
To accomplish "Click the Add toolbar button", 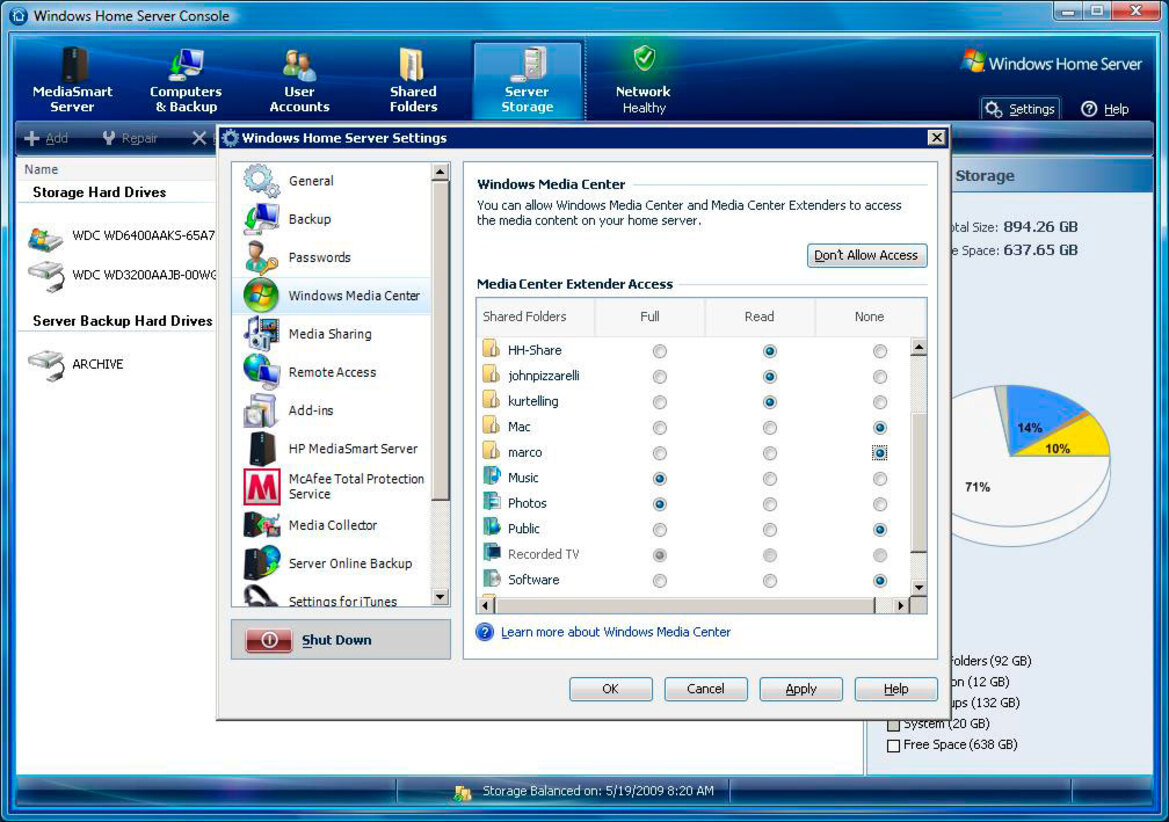I will pos(46,138).
